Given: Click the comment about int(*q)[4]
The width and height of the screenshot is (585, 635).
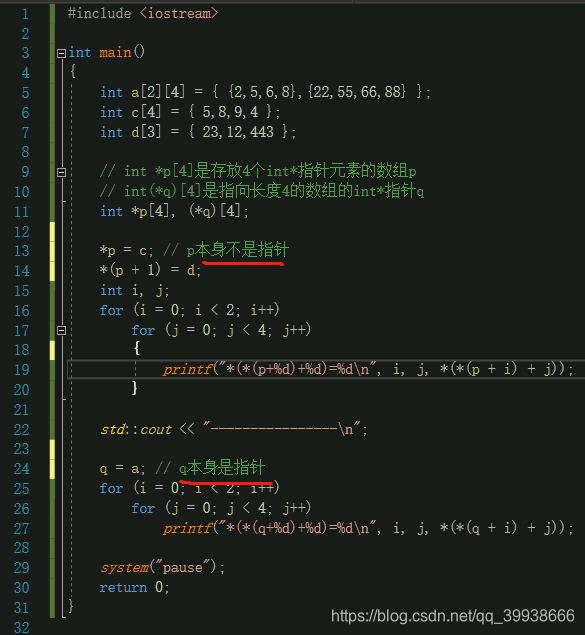Looking at the screenshot, I should tap(262, 191).
